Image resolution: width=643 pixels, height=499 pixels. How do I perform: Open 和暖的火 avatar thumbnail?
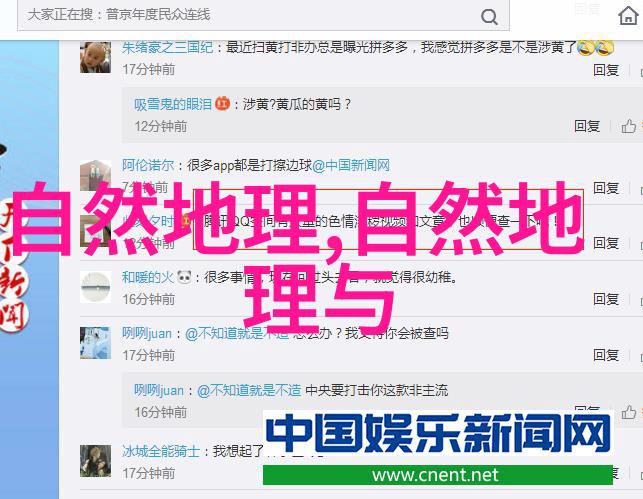95,287
